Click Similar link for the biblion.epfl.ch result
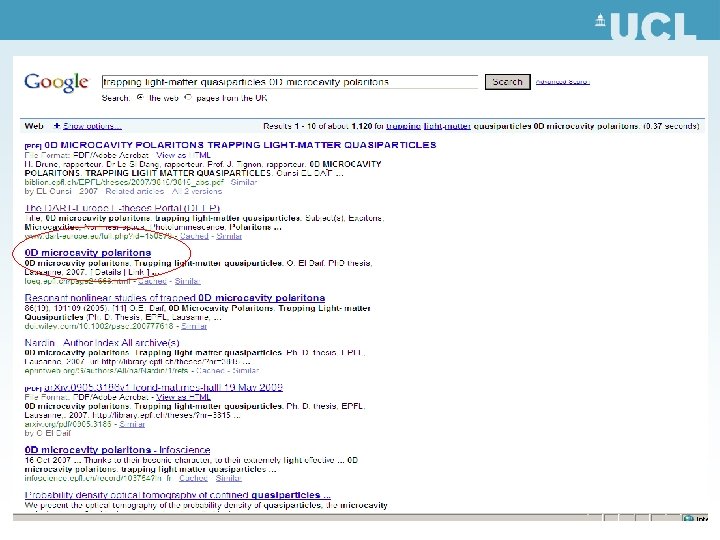The width and height of the screenshot is (720, 540). pyautogui.click(x=243, y=182)
